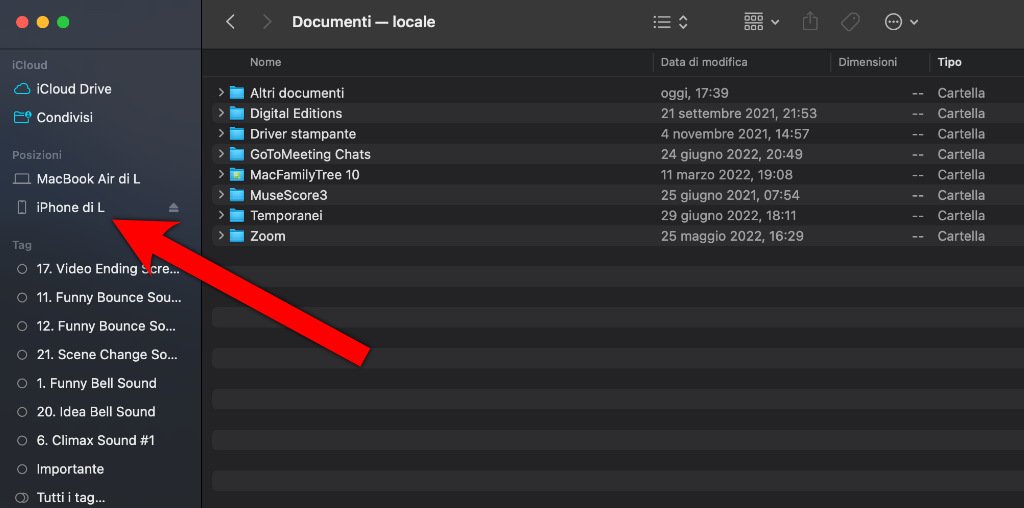Screen dimensions: 1024x508
Task: Expand the Altri documenti folder chevron
Action: (x=221, y=93)
